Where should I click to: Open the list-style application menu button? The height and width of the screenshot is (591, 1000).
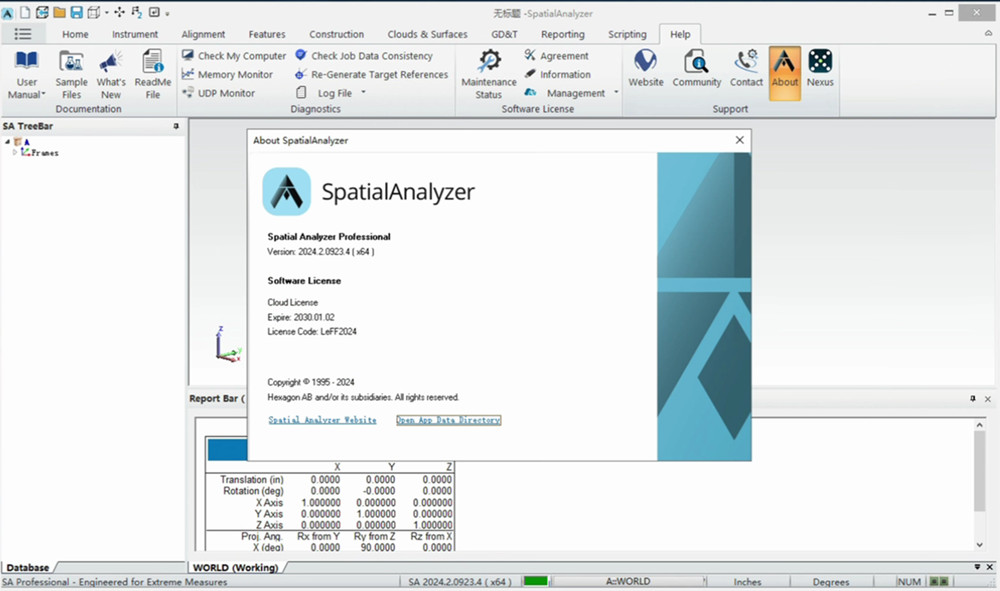pos(23,34)
